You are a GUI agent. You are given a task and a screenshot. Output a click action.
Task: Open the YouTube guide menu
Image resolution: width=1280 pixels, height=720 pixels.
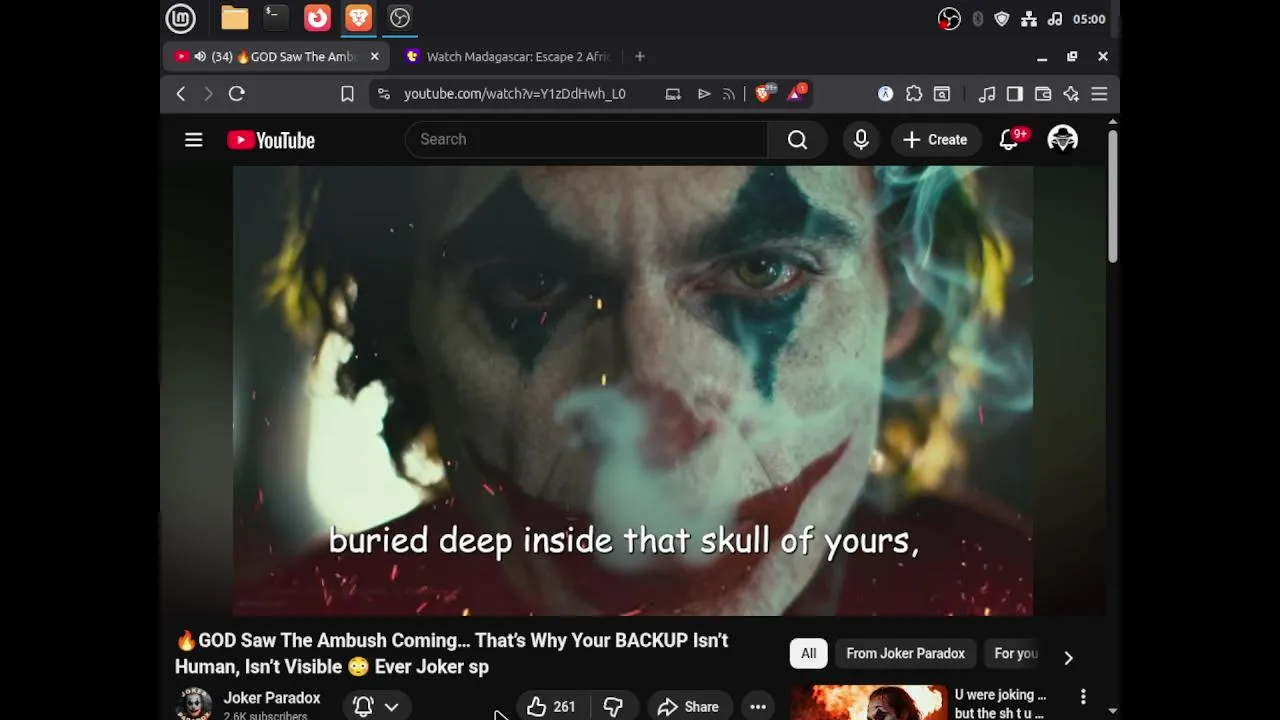click(x=194, y=140)
